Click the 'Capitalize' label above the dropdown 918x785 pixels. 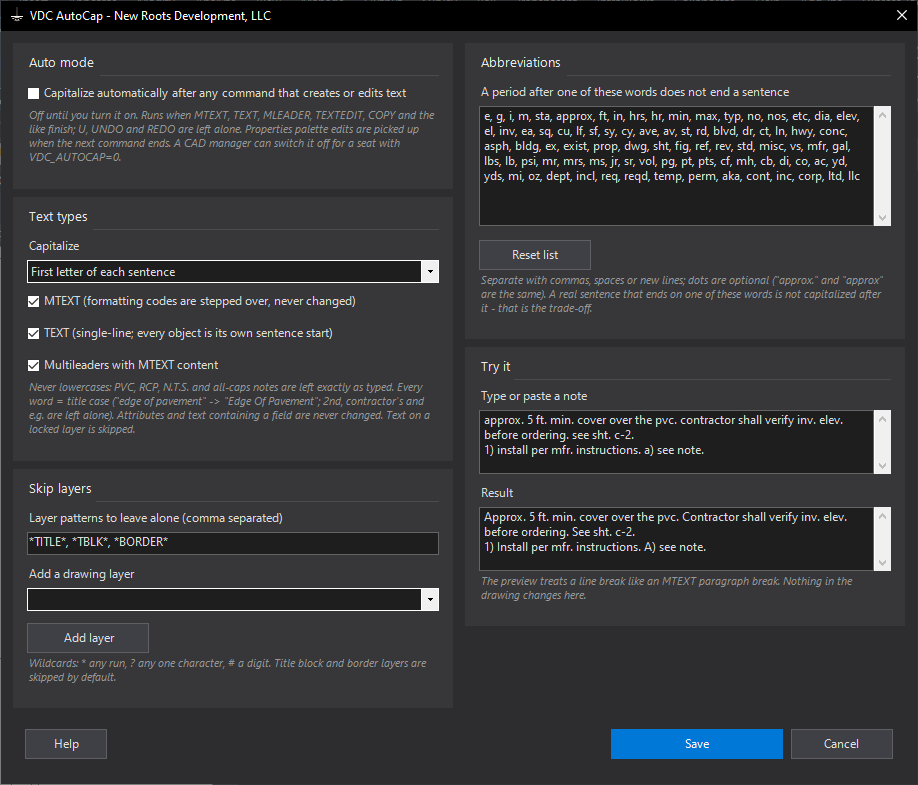pos(54,246)
